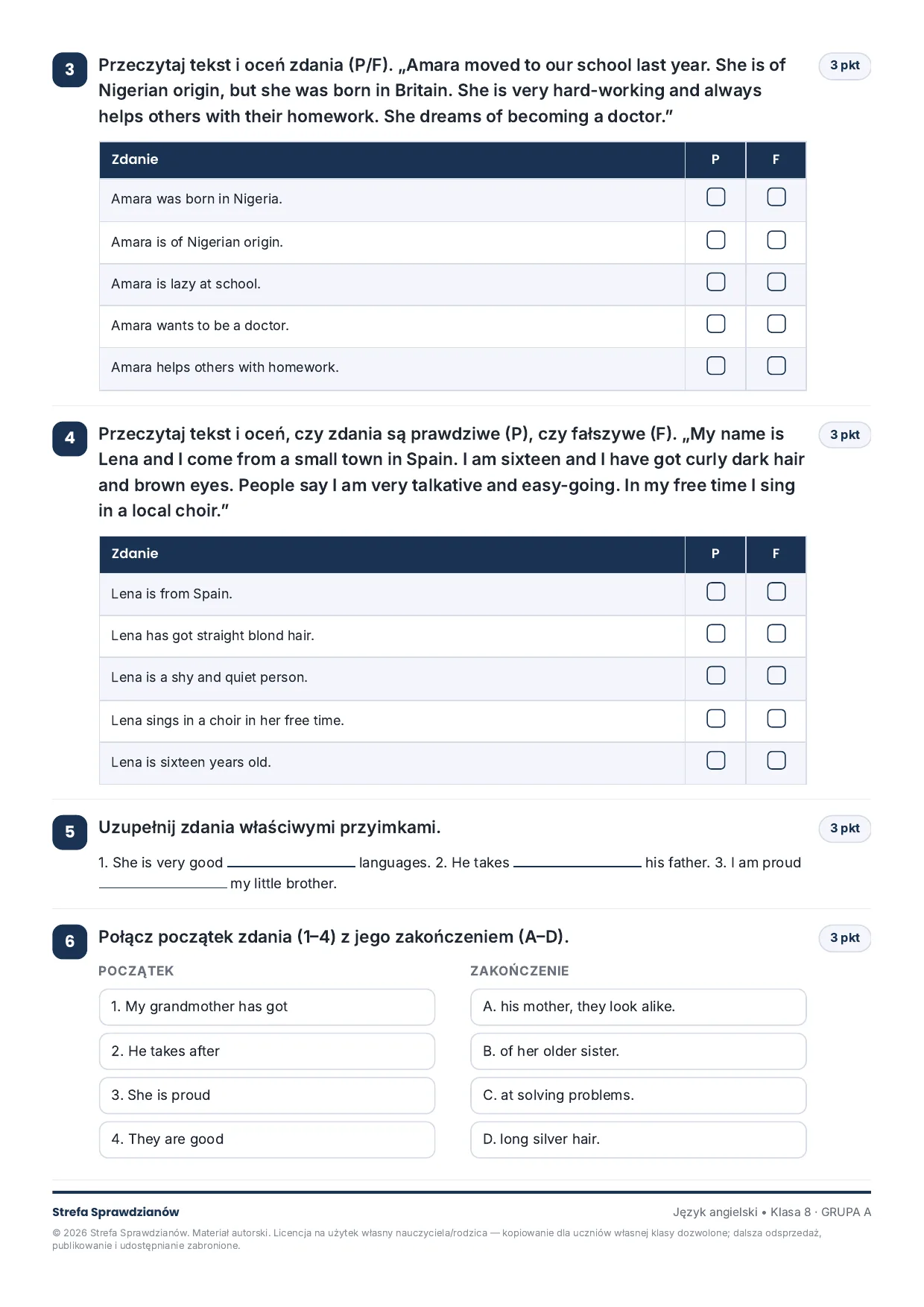
Task: Tick P for 'Amara wants to be a doctor.'
Action: (715, 323)
